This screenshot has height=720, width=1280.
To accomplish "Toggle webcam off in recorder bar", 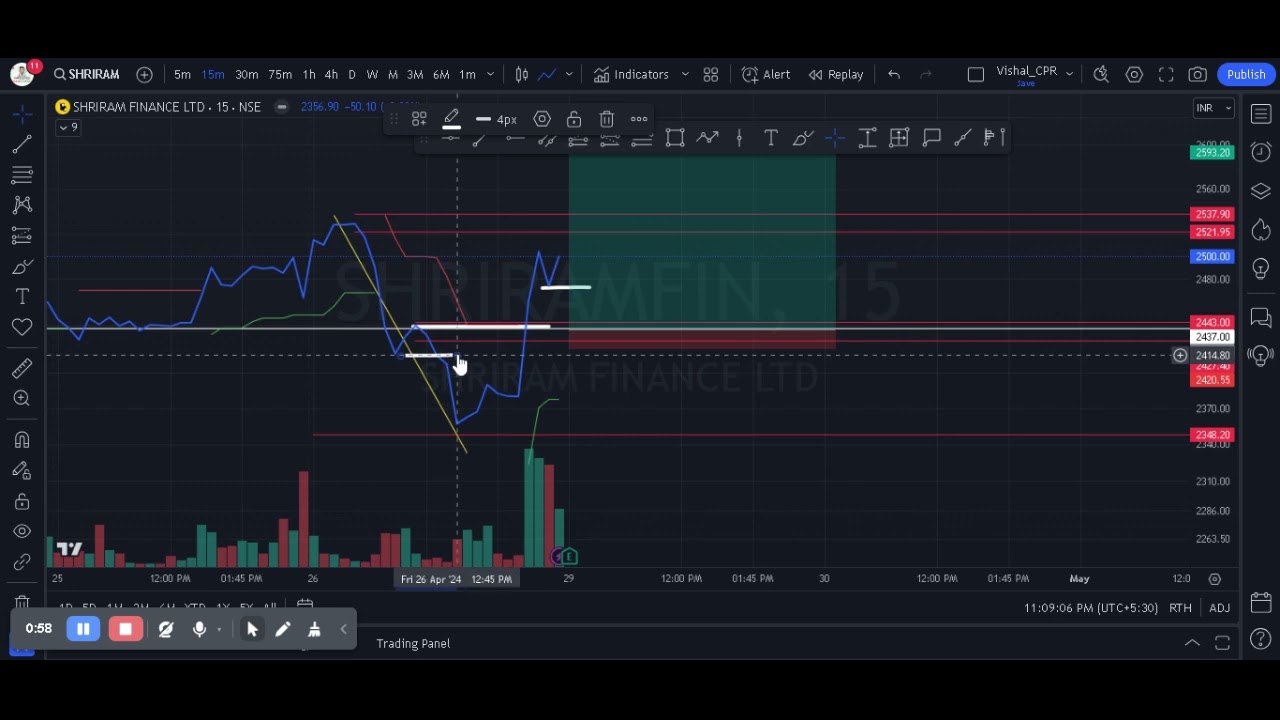I will 166,629.
